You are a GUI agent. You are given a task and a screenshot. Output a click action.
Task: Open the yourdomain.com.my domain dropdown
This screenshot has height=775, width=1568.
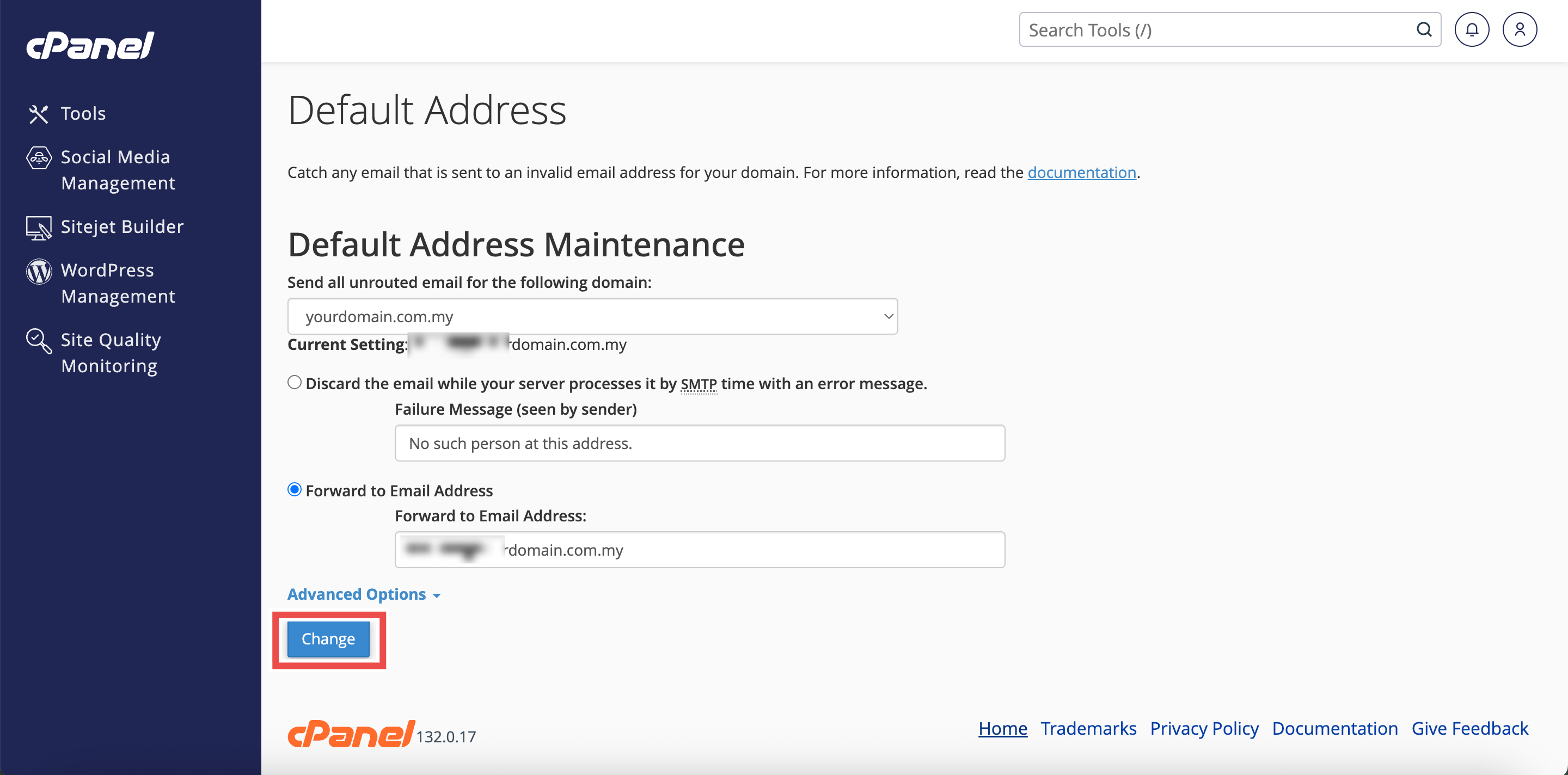click(592, 316)
